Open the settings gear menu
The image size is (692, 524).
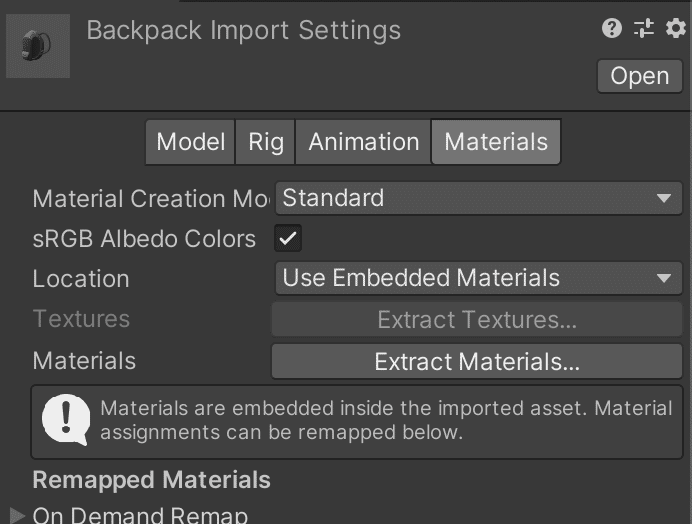675,29
